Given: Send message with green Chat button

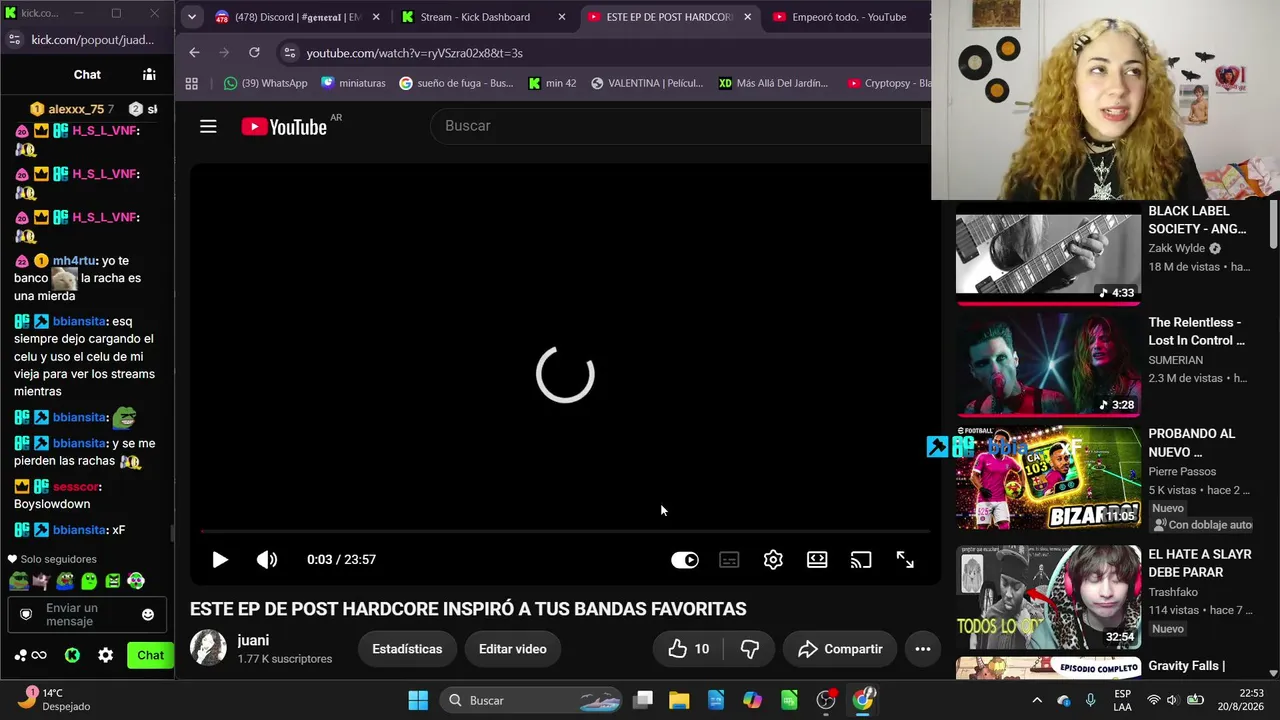Looking at the screenshot, I should (x=150, y=656).
